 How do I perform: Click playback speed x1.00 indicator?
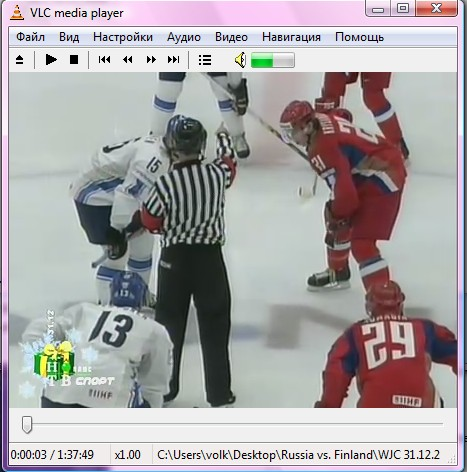pos(127,455)
